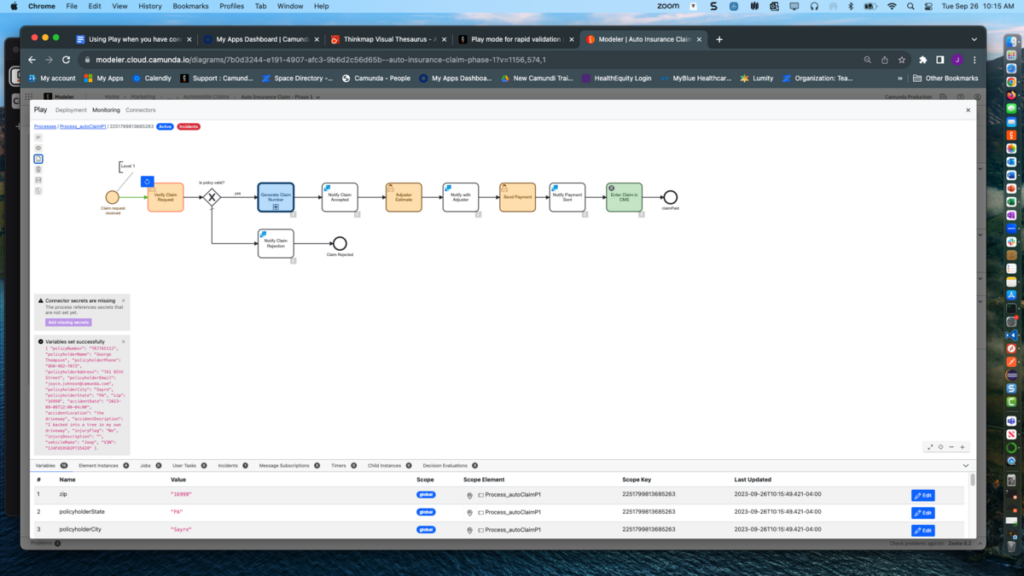Open the Processes breadcrumb link
This screenshot has height=576, width=1024.
45,126
